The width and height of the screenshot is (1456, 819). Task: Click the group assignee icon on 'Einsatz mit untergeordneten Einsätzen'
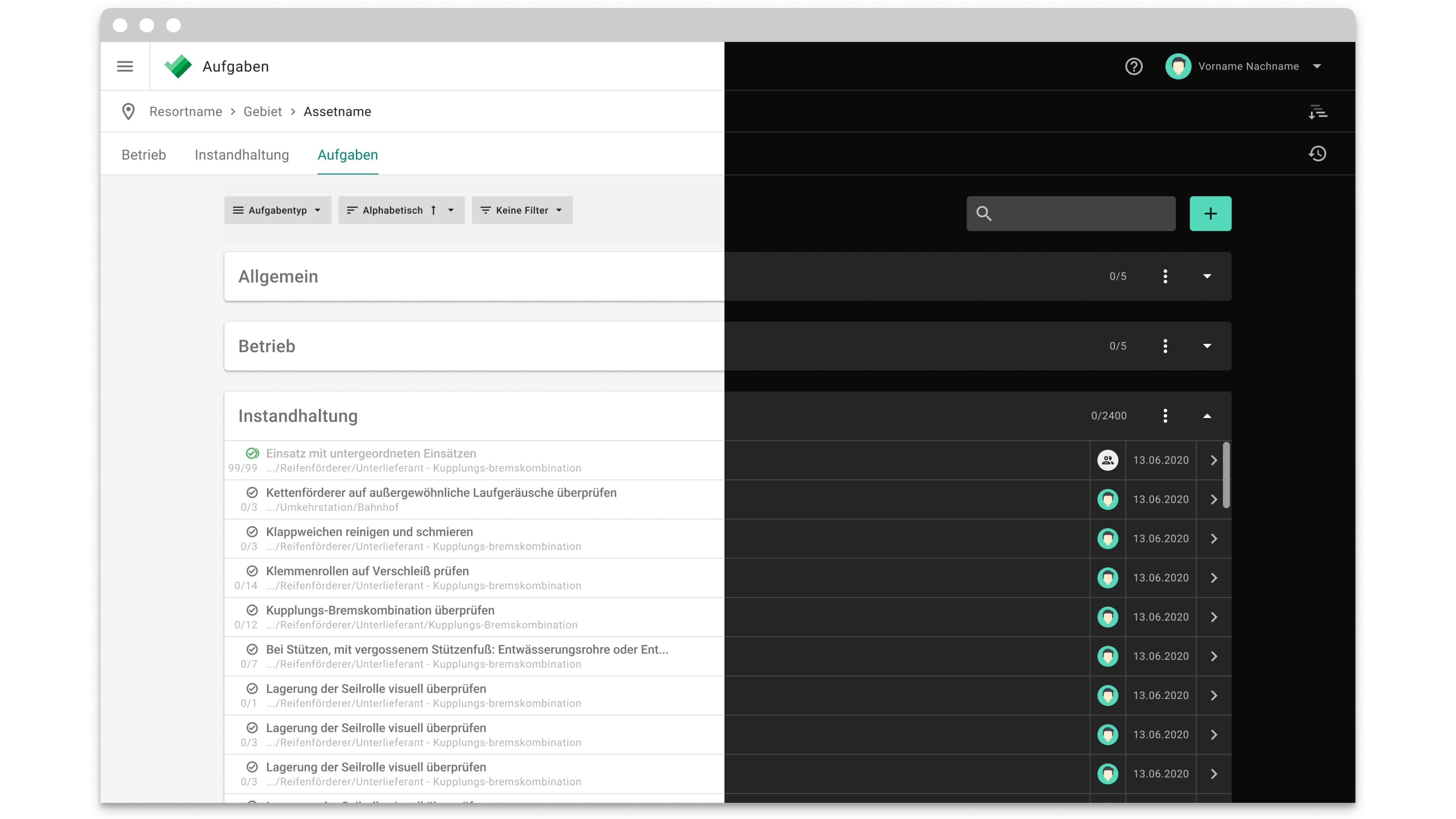click(x=1108, y=460)
